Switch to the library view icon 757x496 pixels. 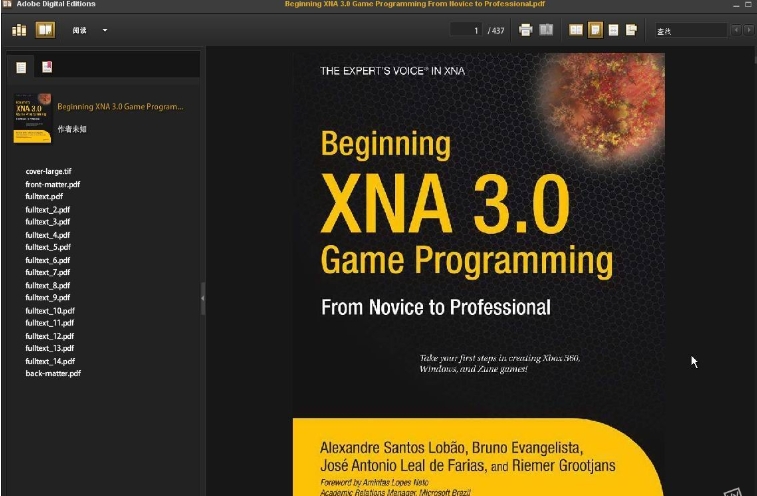click(x=19, y=30)
